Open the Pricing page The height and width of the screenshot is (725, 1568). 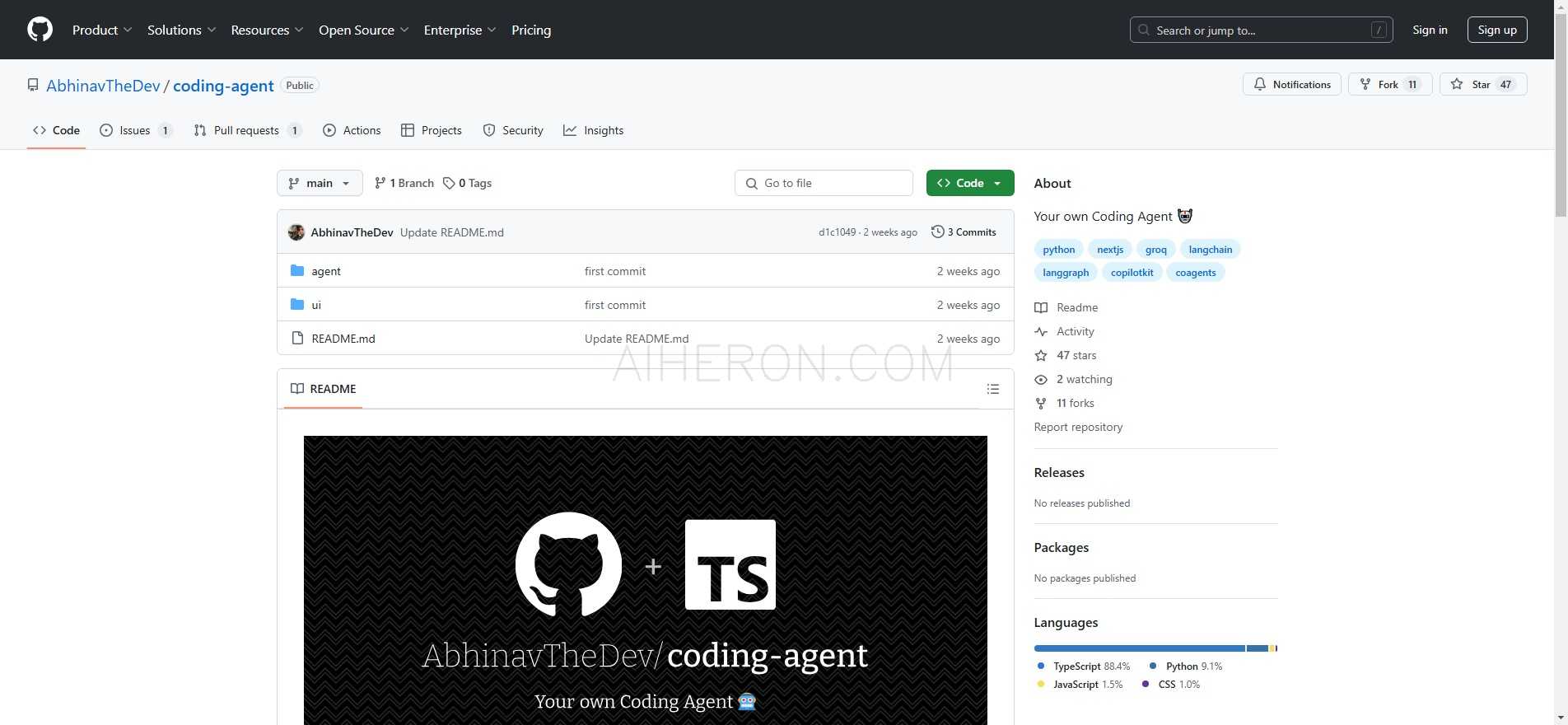pyautogui.click(x=531, y=30)
